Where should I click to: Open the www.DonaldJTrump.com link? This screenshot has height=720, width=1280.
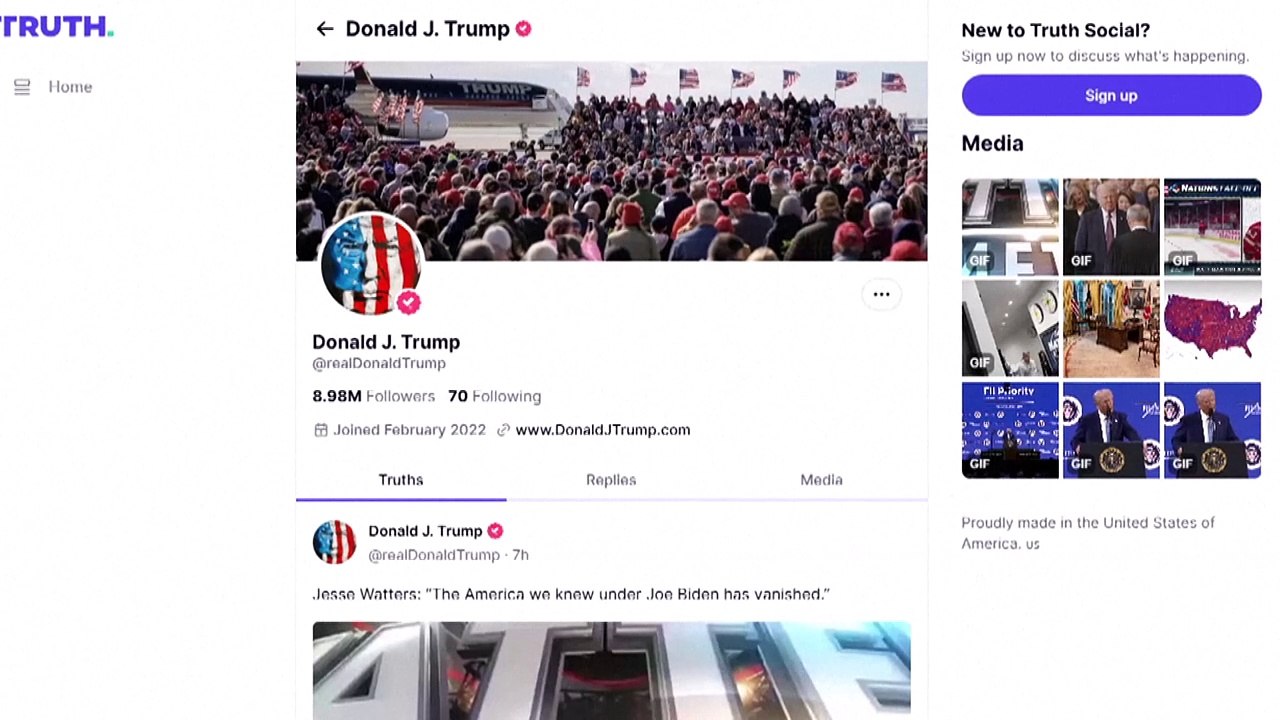603,430
